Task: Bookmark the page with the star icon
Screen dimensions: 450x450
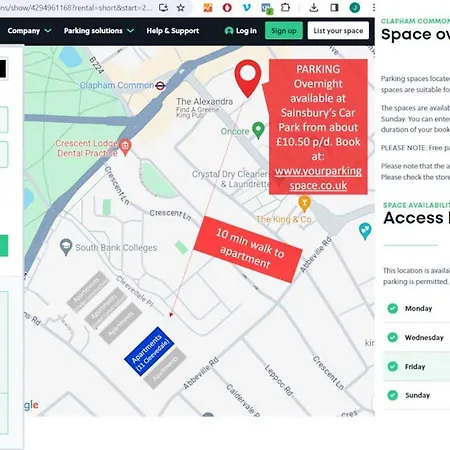Action: [x=181, y=7]
